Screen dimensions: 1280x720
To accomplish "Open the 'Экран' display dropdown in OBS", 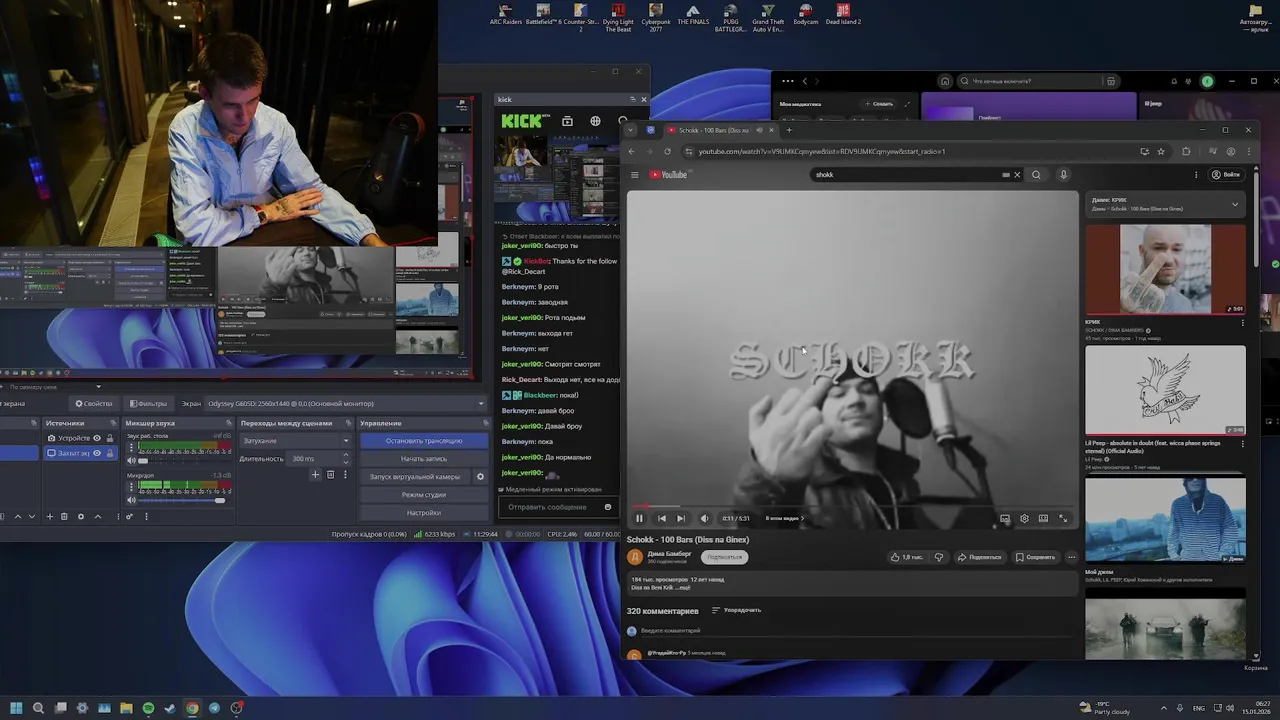I will (346, 404).
